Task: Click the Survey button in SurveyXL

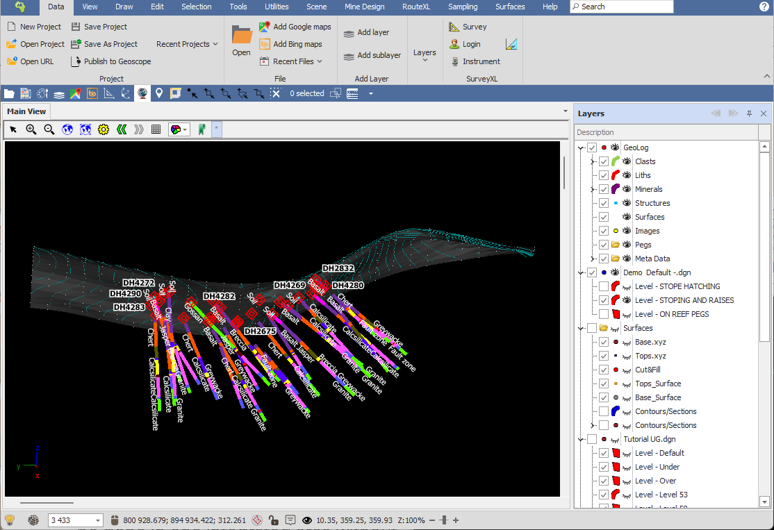Action: tap(468, 27)
